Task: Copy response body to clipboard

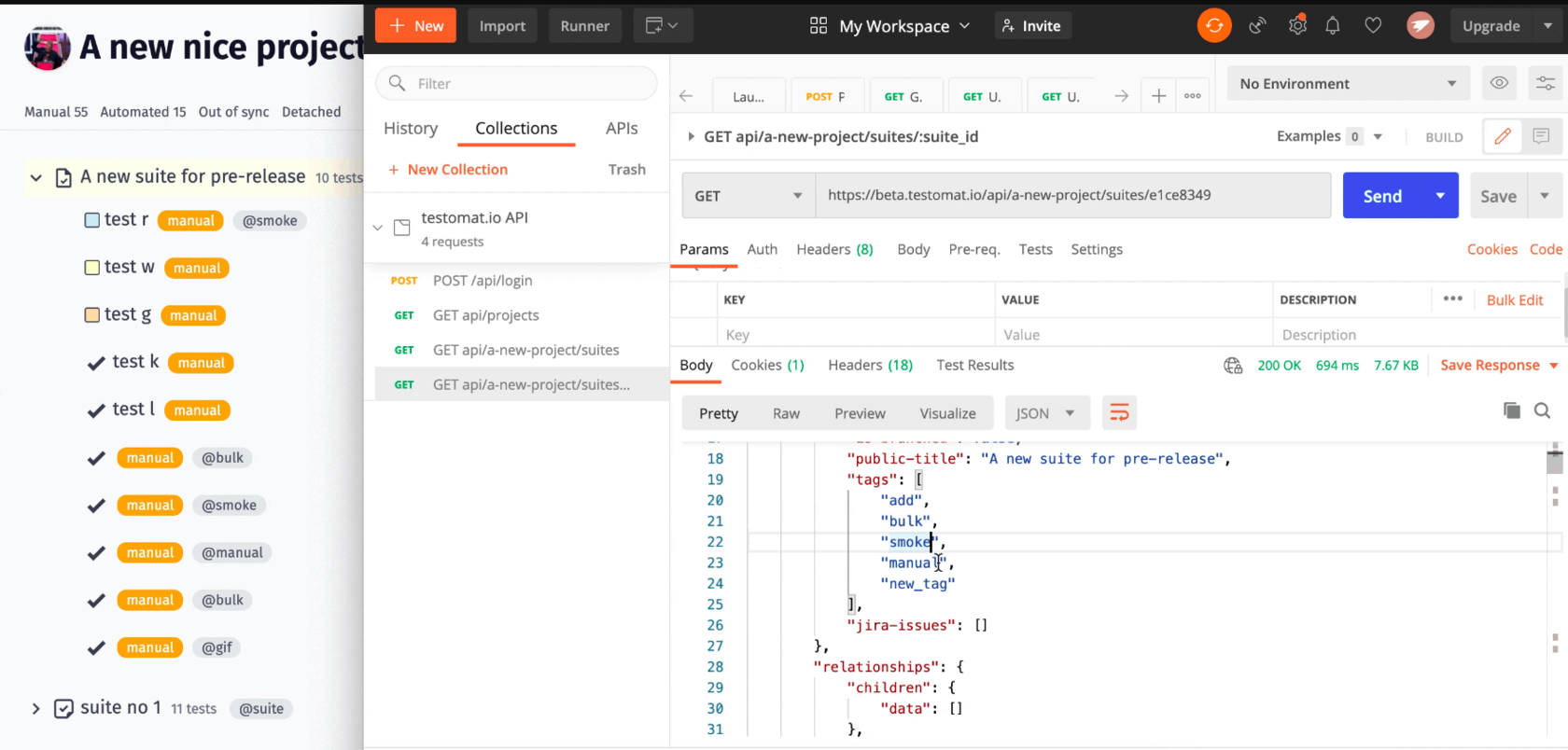Action: pyautogui.click(x=1512, y=410)
